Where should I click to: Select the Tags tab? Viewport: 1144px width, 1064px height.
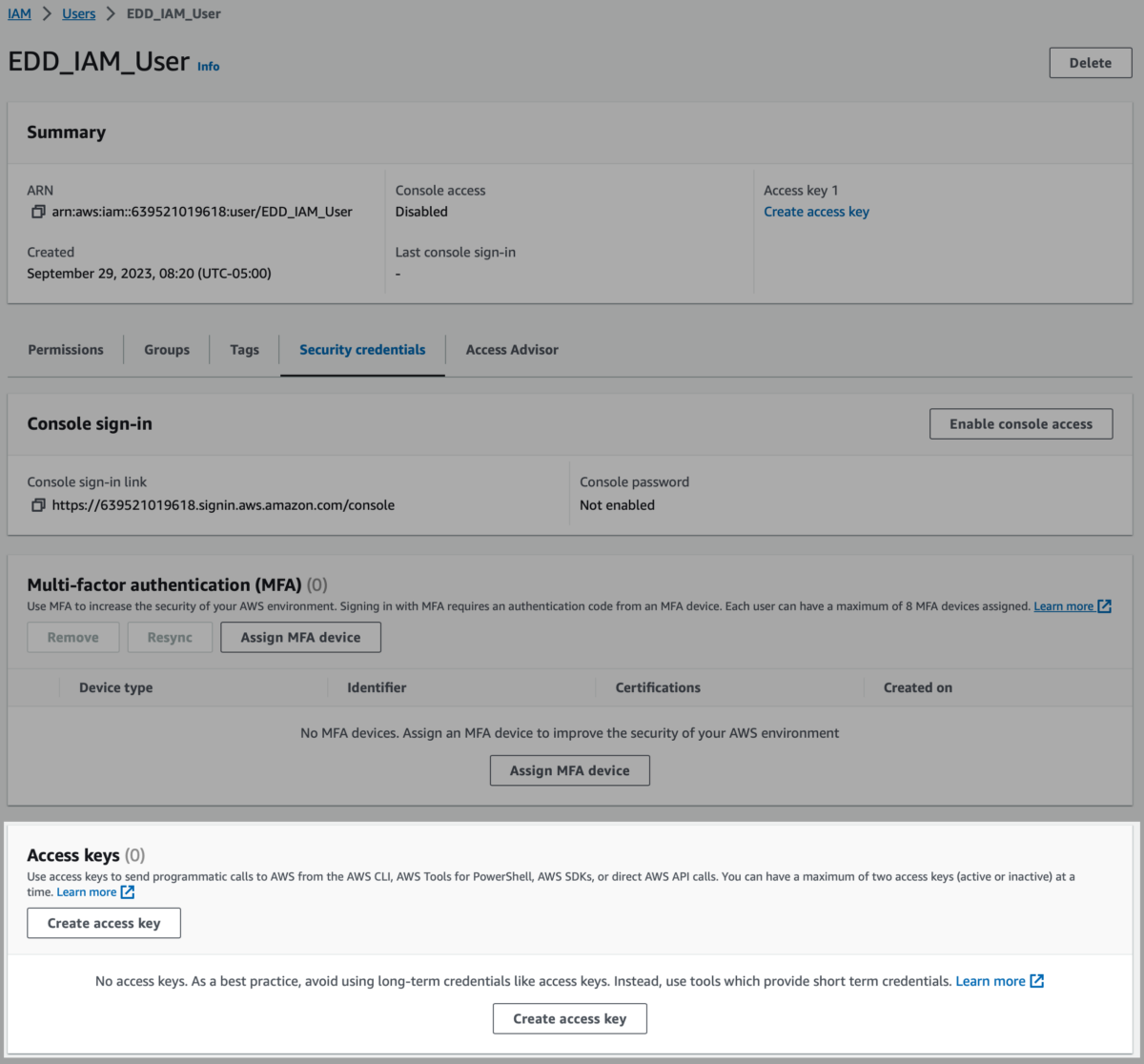tap(244, 350)
